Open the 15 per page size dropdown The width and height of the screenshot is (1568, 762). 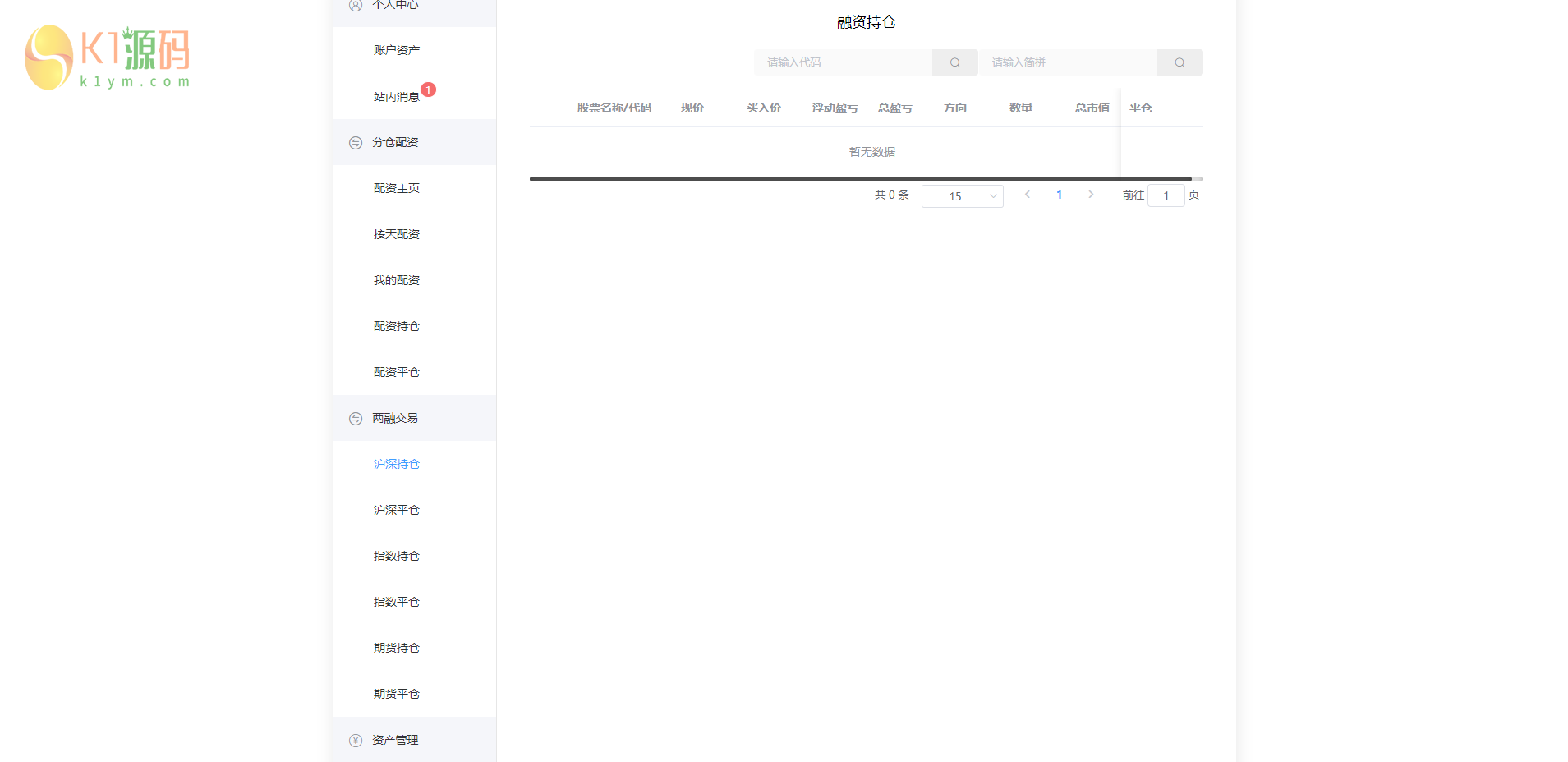tap(963, 196)
